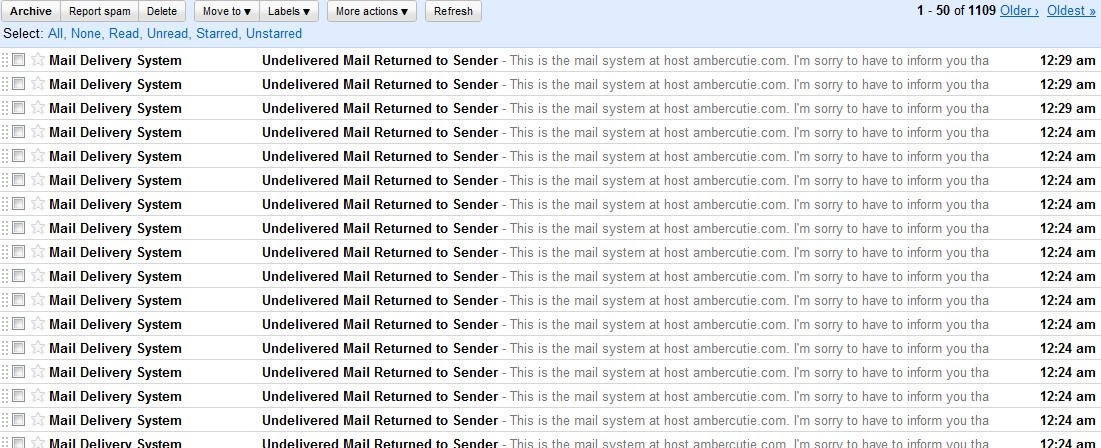The height and width of the screenshot is (448, 1101).
Task: Open the More actions menu
Action: pos(372,12)
